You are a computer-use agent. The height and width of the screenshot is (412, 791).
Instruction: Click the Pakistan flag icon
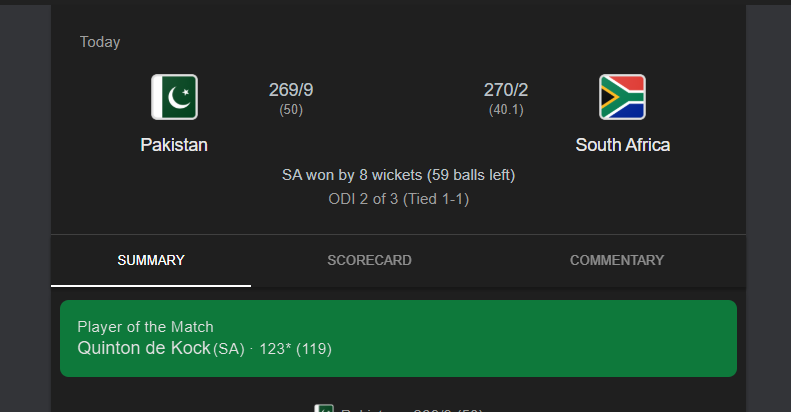click(174, 97)
